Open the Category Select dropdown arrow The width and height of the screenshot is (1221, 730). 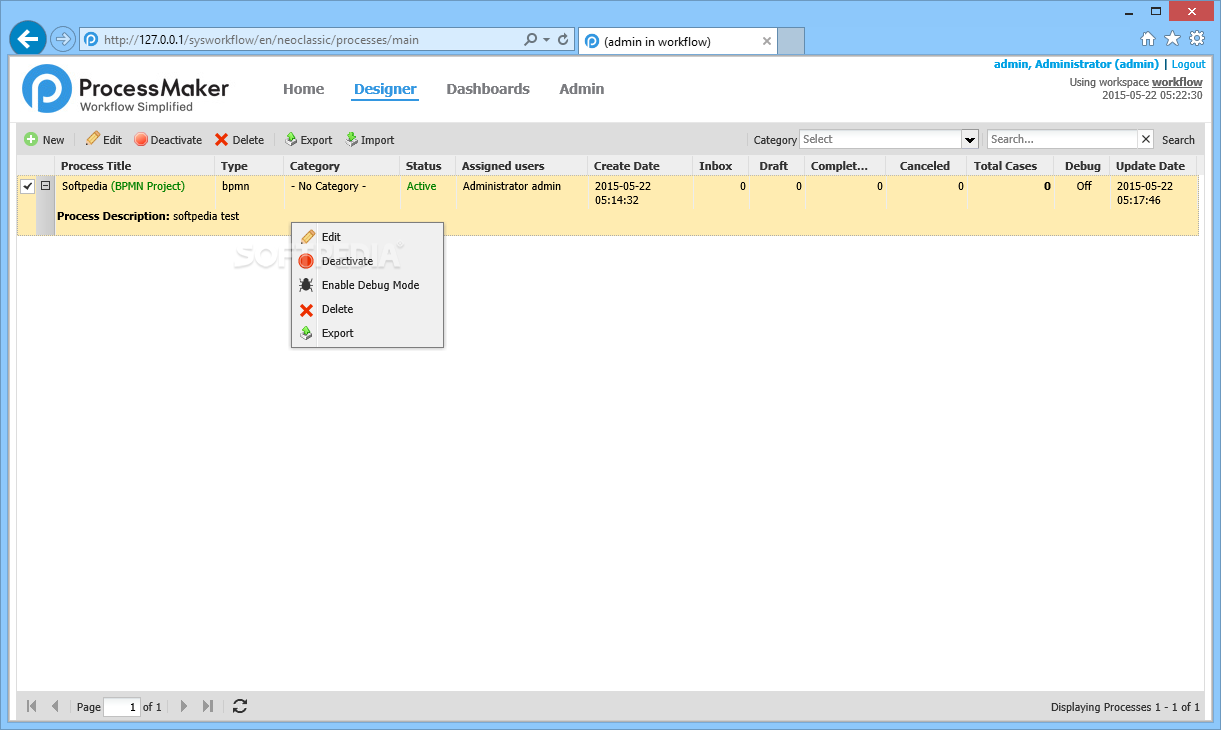pos(969,140)
